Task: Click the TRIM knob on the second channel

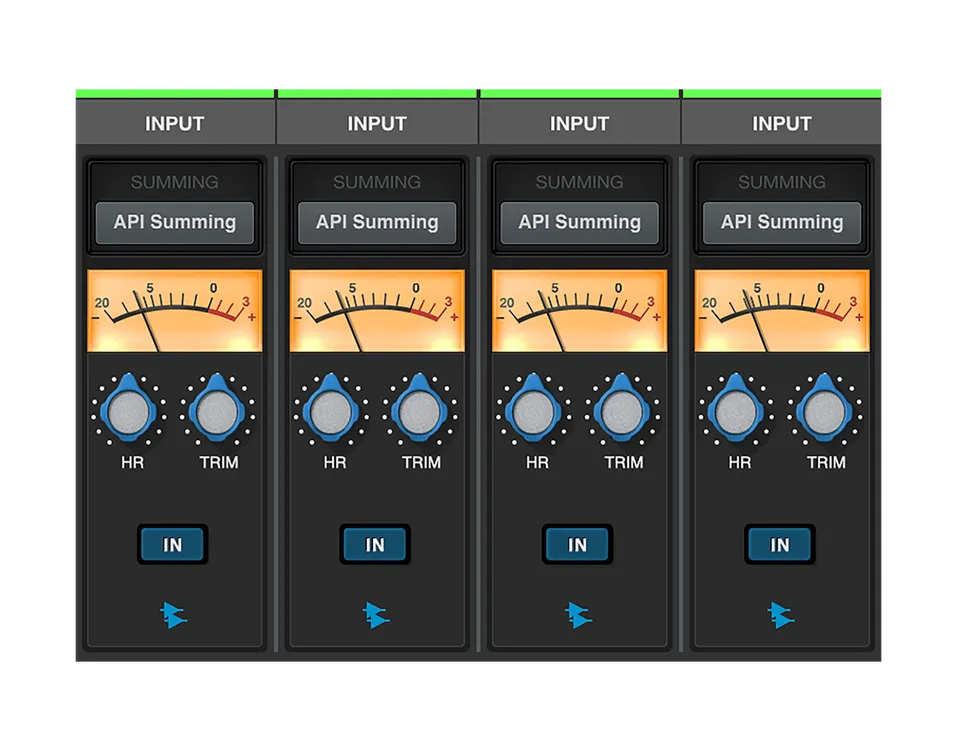Action: (420, 409)
